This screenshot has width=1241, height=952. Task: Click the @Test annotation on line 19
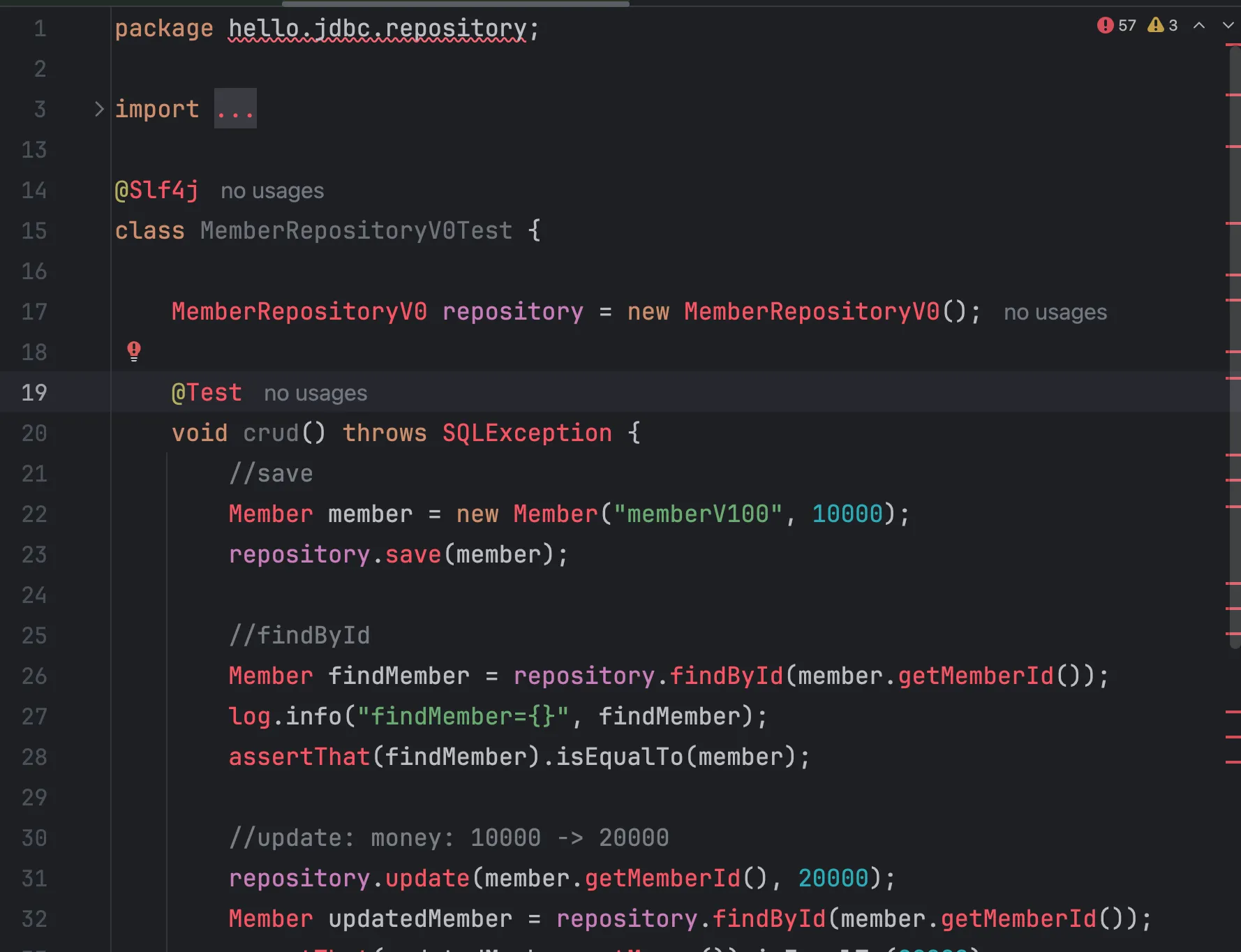pos(207,392)
